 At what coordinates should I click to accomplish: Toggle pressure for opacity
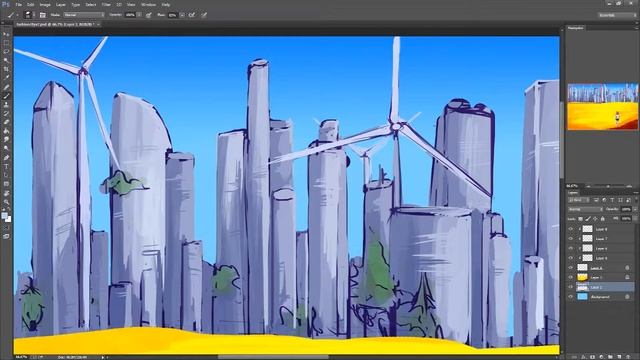(149, 15)
